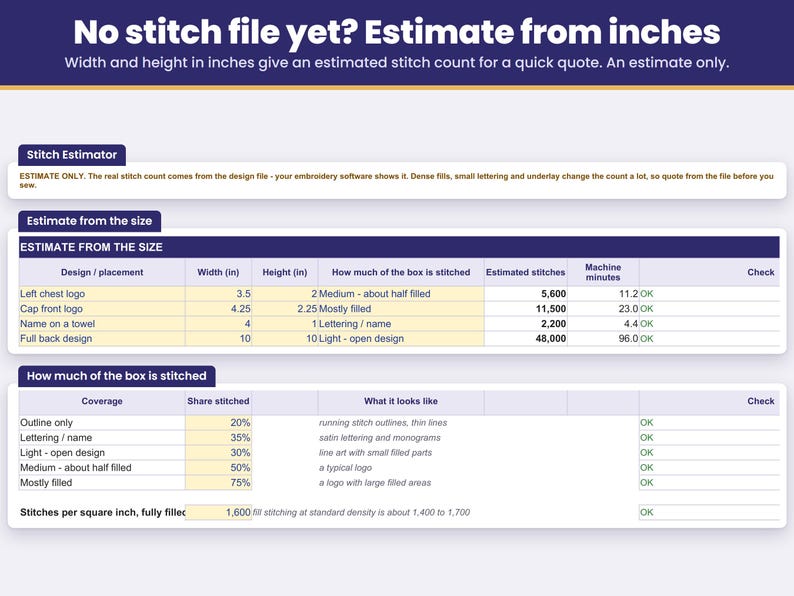794x596 pixels.
Task: Select estimated stitches value 48,000
Action: [x=526, y=339]
